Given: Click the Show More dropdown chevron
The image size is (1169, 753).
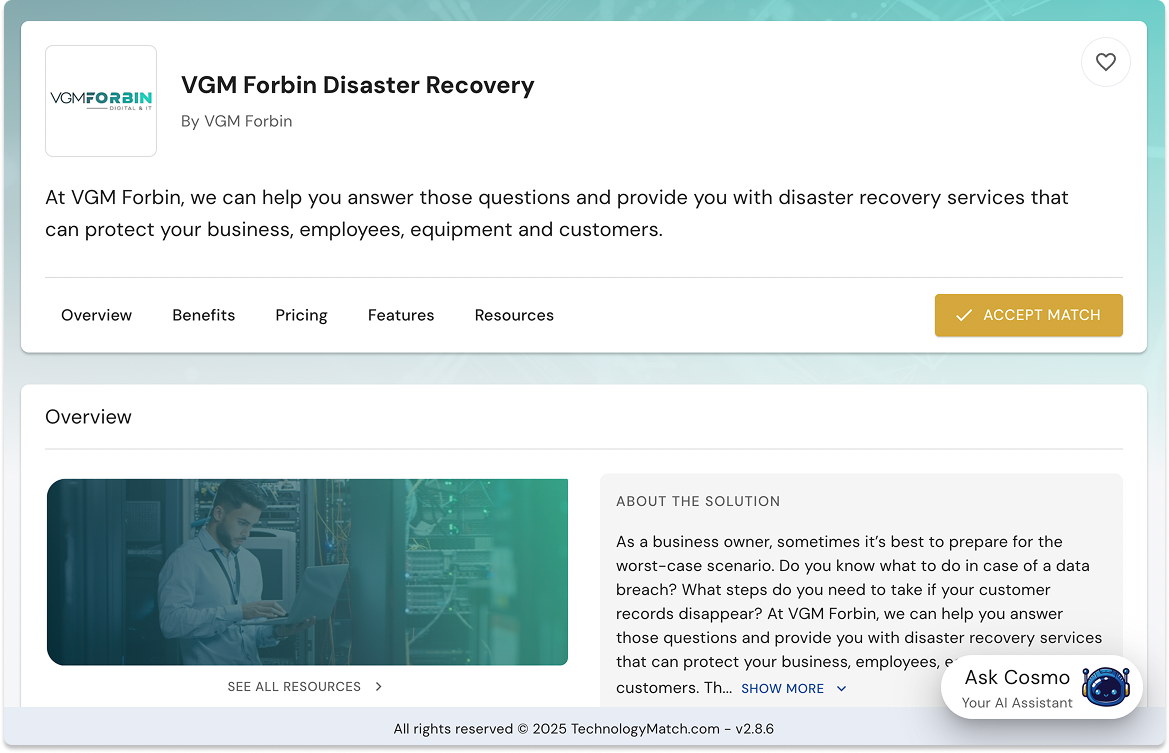Looking at the screenshot, I should [x=842, y=689].
